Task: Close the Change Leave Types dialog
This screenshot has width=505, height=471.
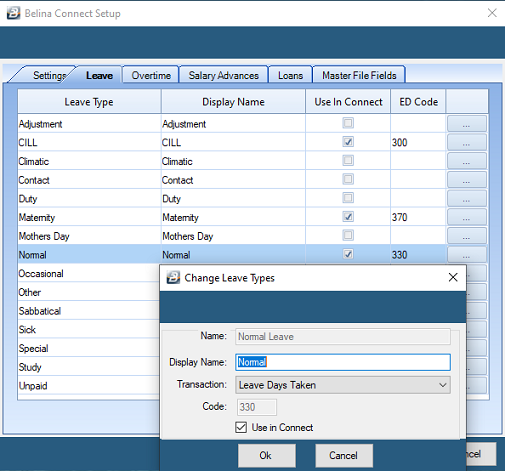Action: [x=453, y=277]
